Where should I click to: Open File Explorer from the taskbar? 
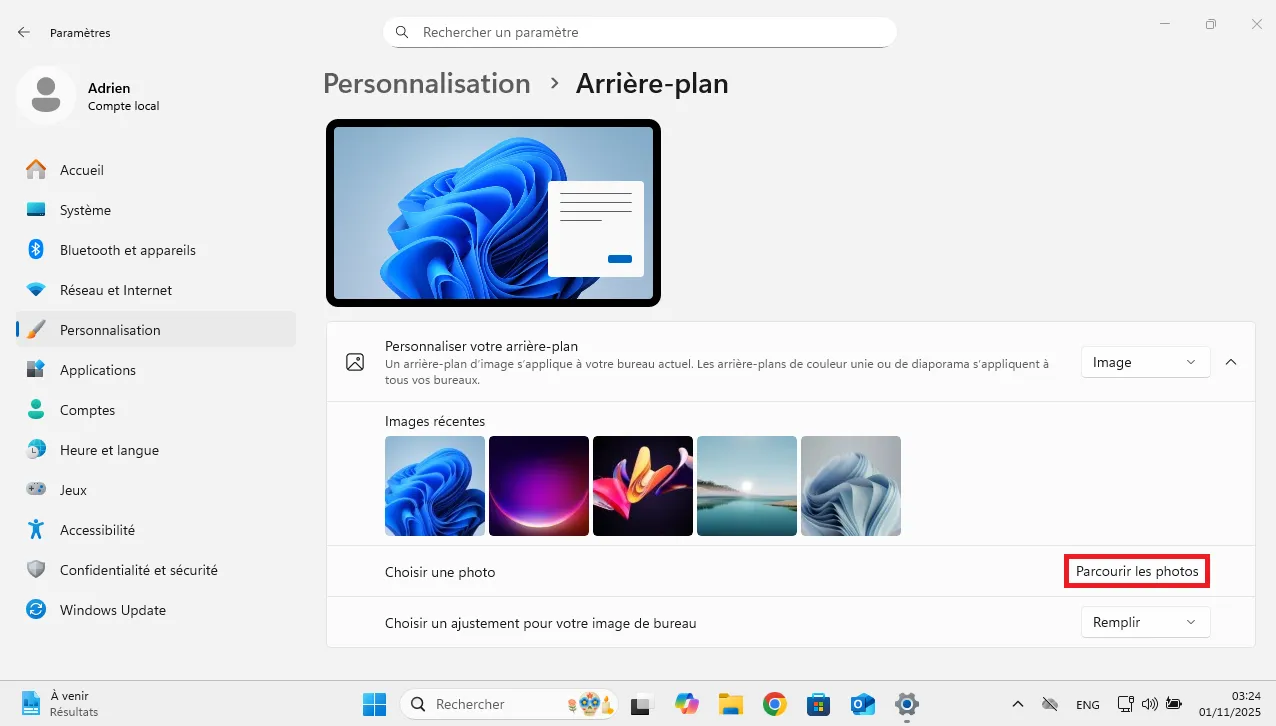(730, 704)
